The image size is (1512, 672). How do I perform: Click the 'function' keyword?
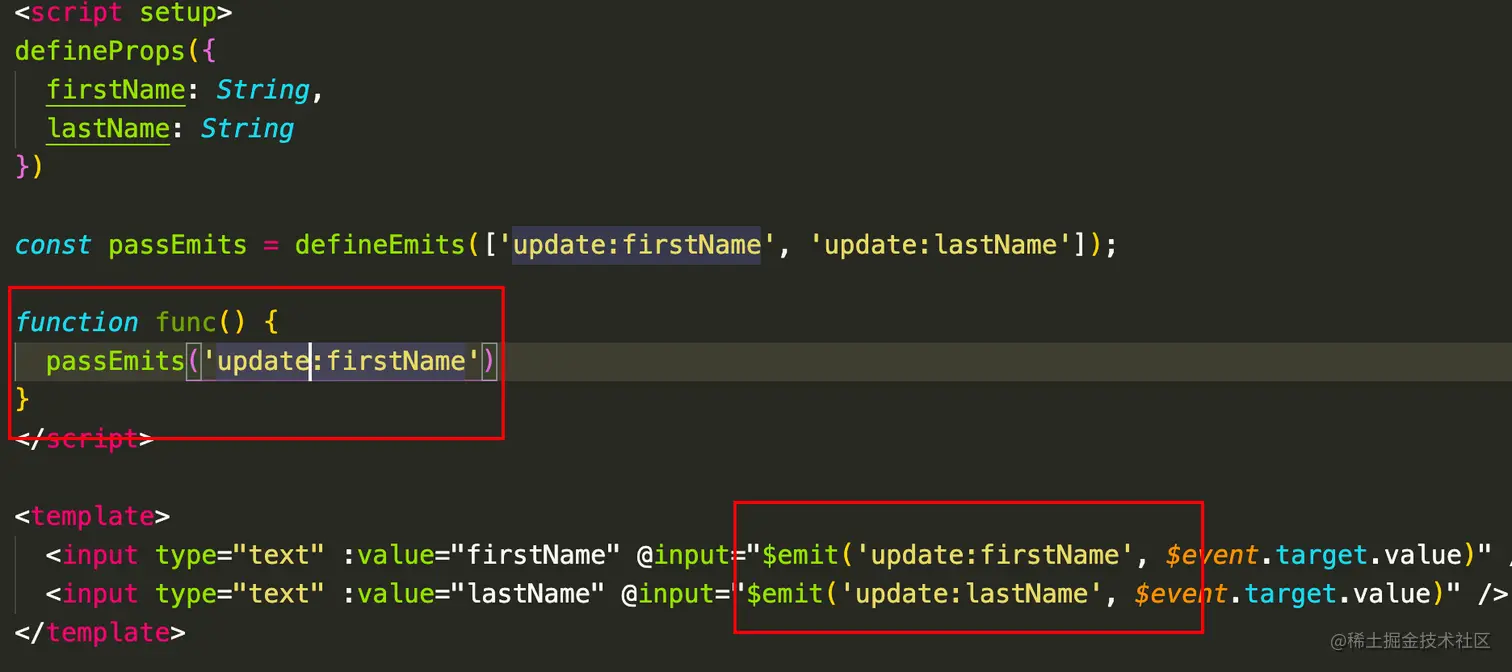coord(77,322)
